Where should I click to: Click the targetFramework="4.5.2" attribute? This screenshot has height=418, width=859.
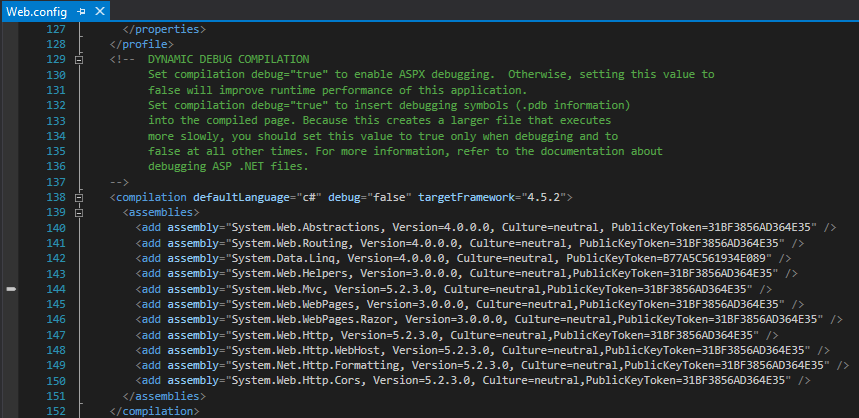493,197
